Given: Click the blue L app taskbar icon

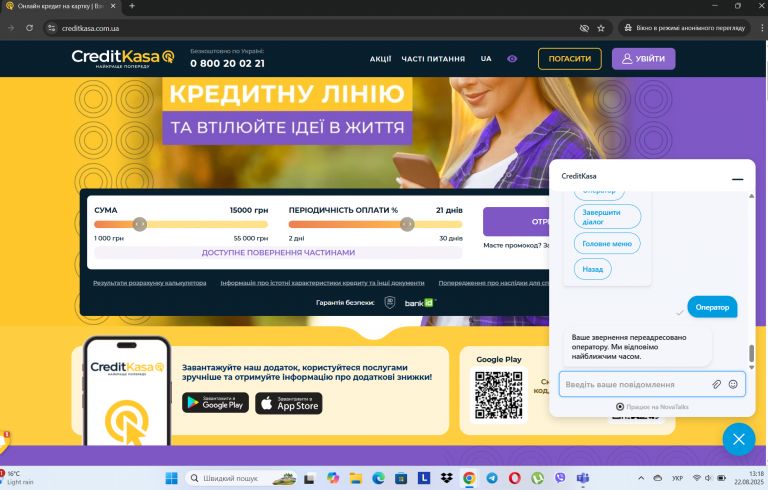Looking at the screenshot, I should [x=424, y=478].
